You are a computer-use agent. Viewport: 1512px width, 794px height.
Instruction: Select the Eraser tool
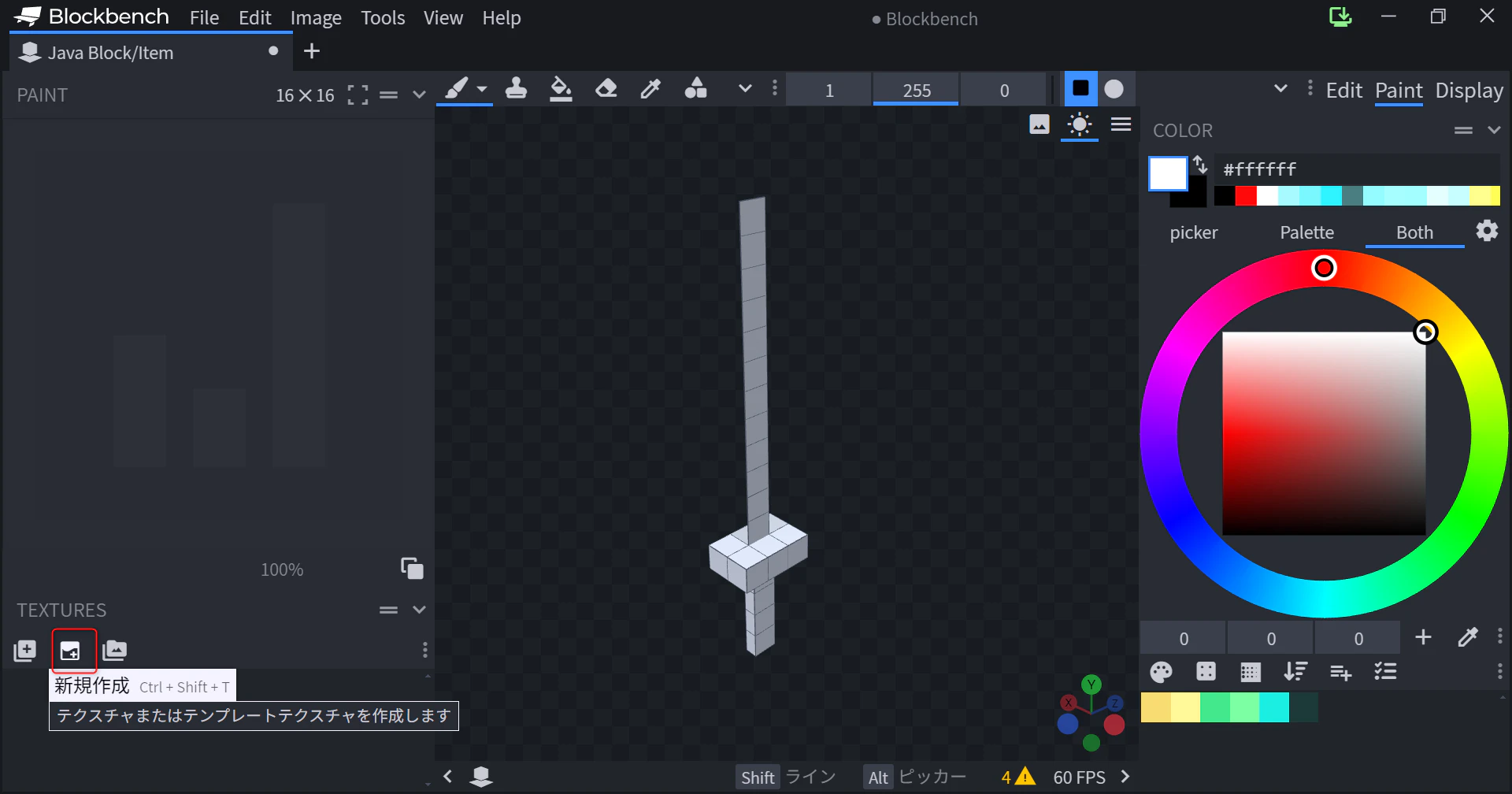[x=606, y=89]
